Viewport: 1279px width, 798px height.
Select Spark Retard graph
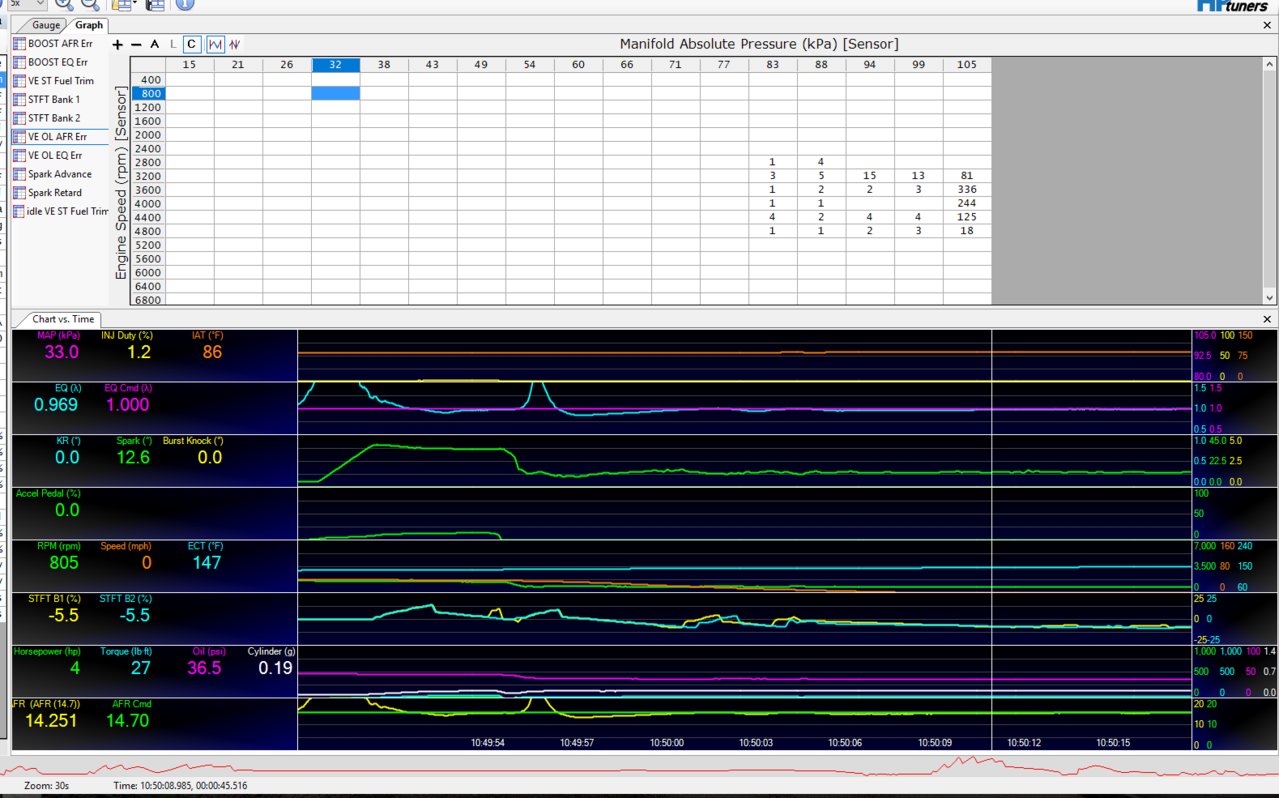click(60, 192)
